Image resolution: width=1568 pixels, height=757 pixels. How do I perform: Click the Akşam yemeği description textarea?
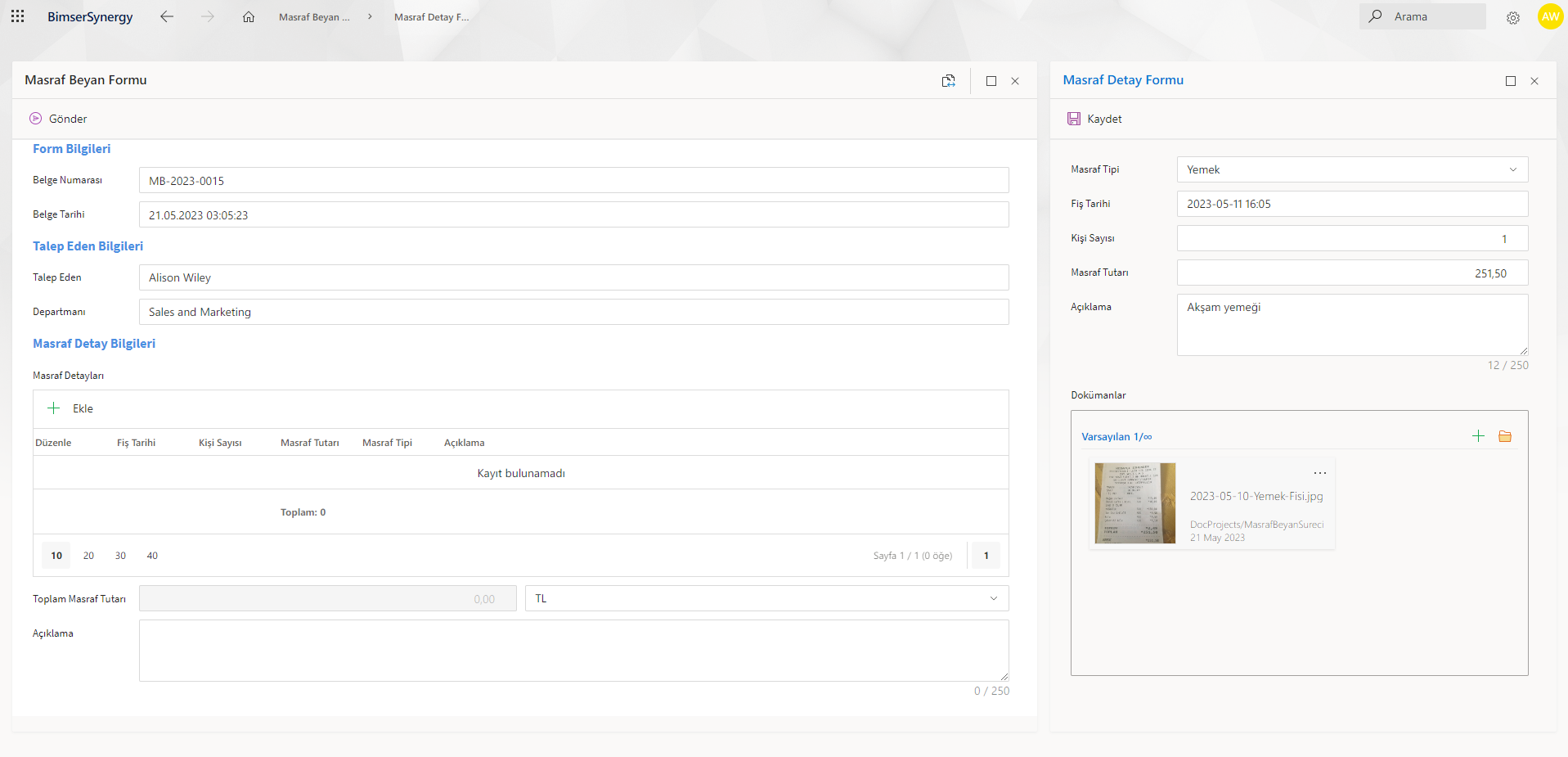[x=1352, y=325]
